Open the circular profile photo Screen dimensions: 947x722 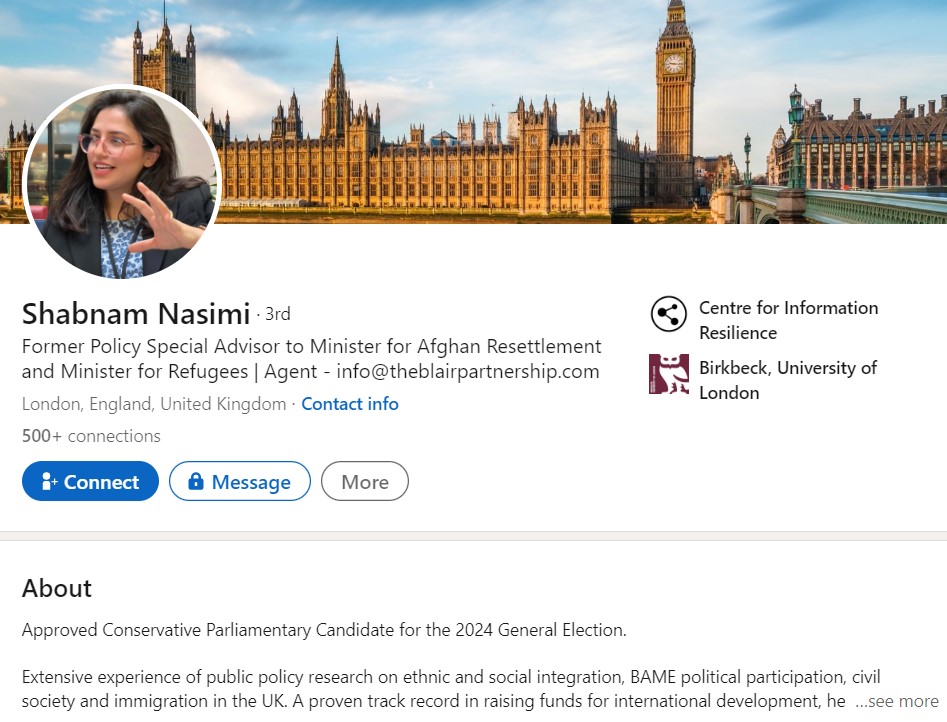121,182
